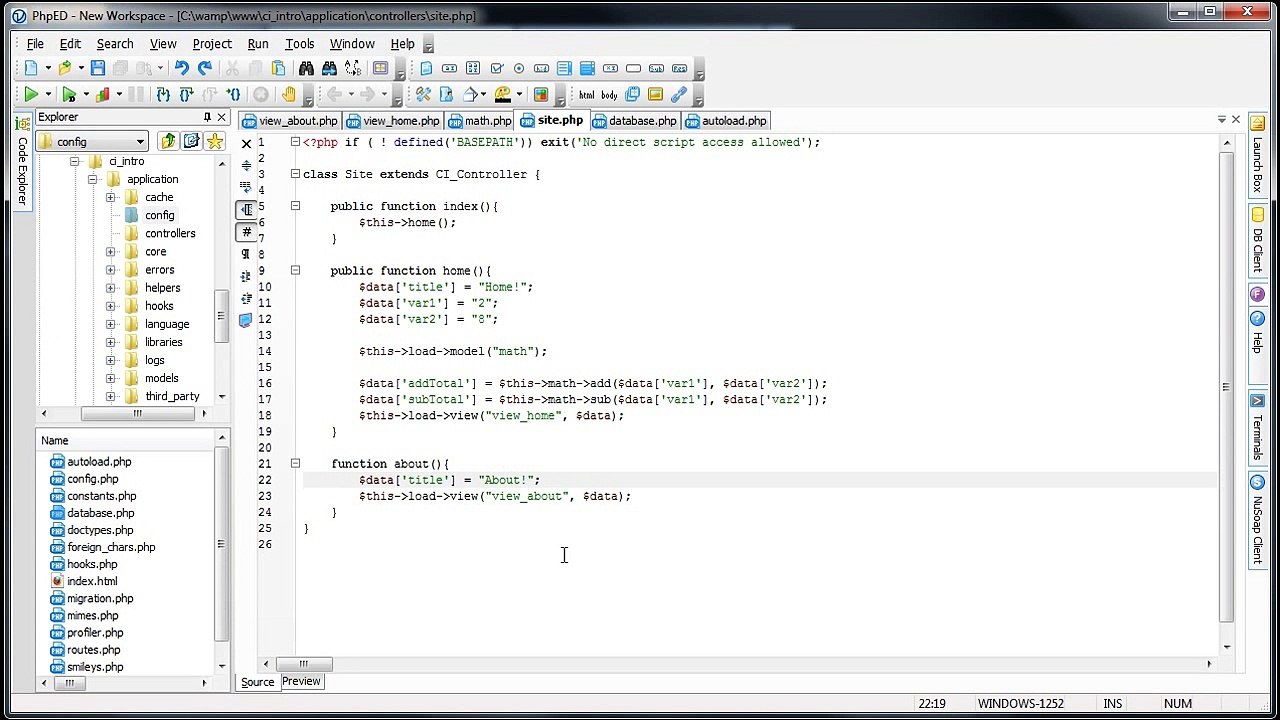Screen dimensions: 1280x720
Task: Collapse the about() function fold marker
Action: pos(295,463)
